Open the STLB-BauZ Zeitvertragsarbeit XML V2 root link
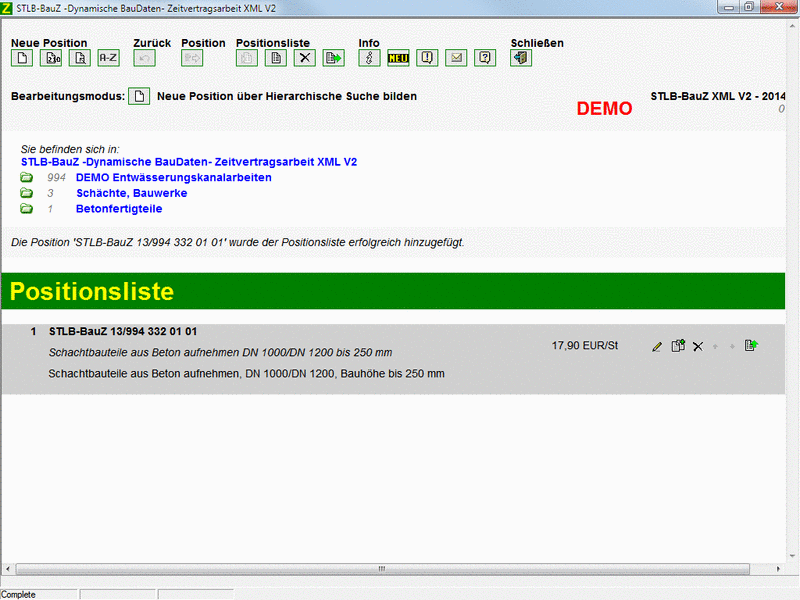The image size is (800, 600). click(x=189, y=162)
